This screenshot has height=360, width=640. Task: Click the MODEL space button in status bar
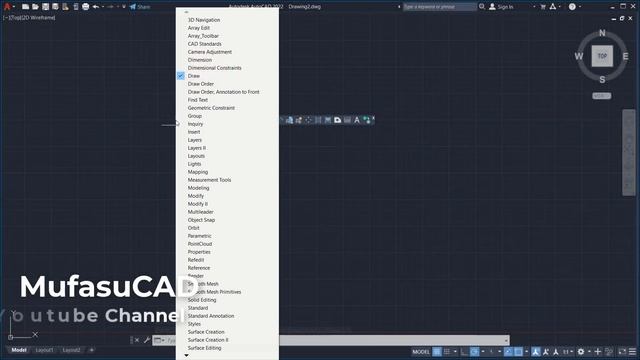point(421,351)
